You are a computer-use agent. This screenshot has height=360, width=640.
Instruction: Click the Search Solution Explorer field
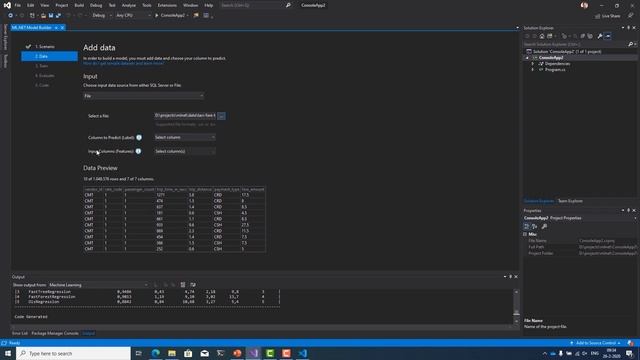point(576,44)
